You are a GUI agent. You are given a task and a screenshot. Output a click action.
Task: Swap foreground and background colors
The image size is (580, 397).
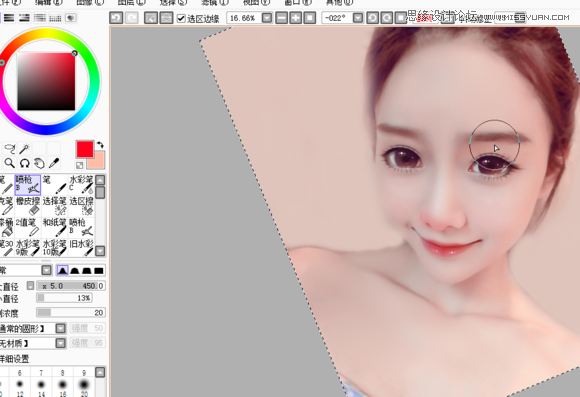tap(100, 145)
